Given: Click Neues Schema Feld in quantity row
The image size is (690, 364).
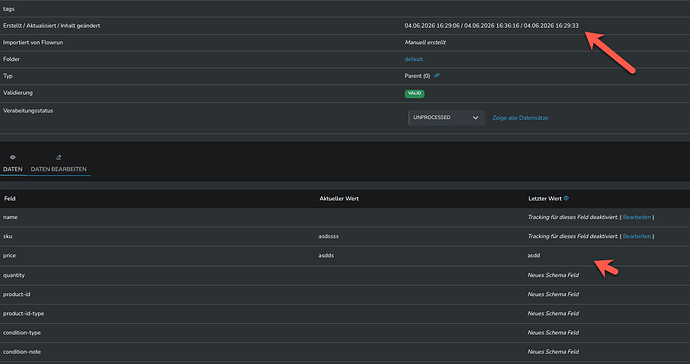Looking at the screenshot, I should (x=553, y=275).
